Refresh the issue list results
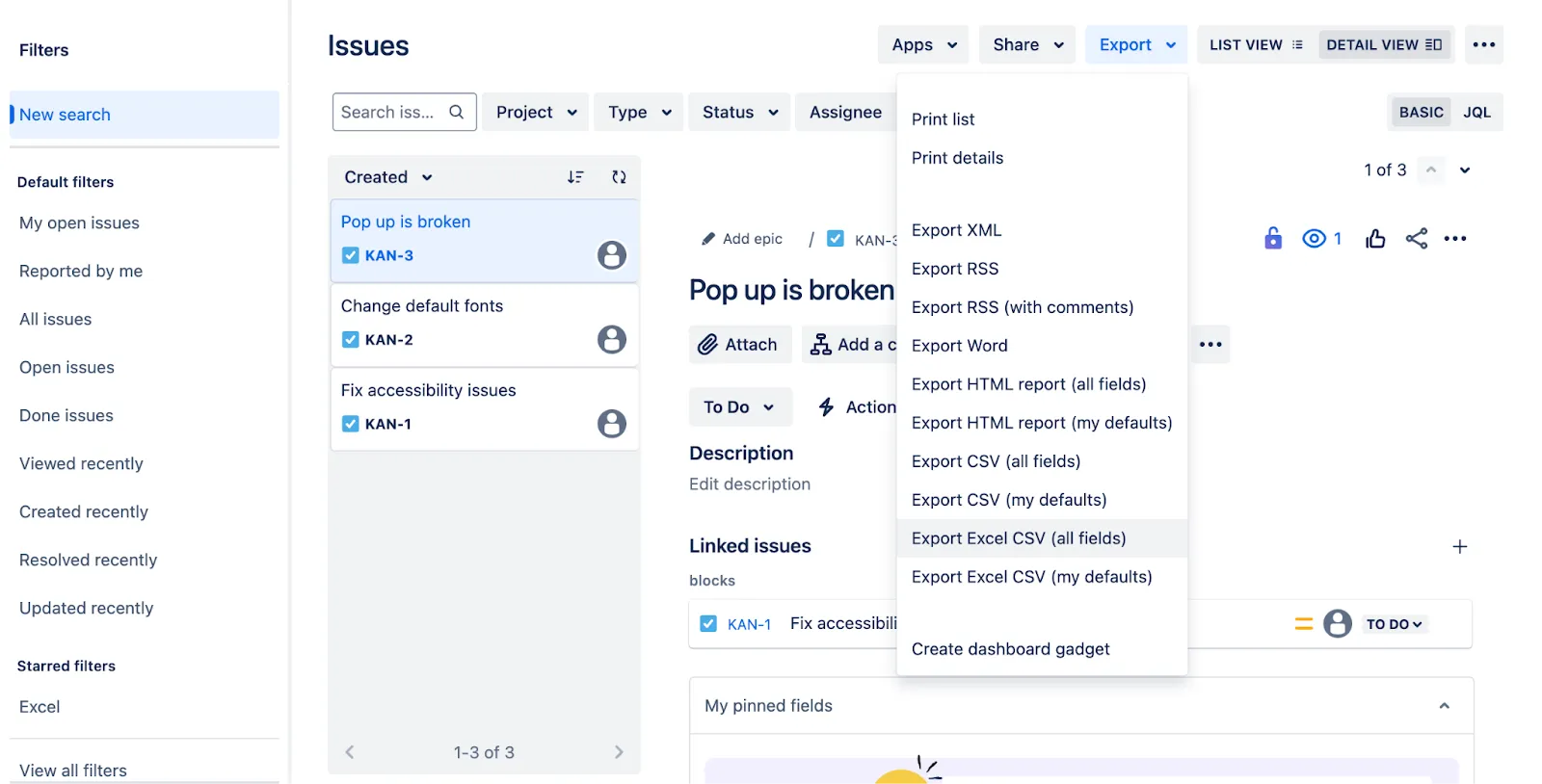1542x784 pixels. click(x=619, y=177)
